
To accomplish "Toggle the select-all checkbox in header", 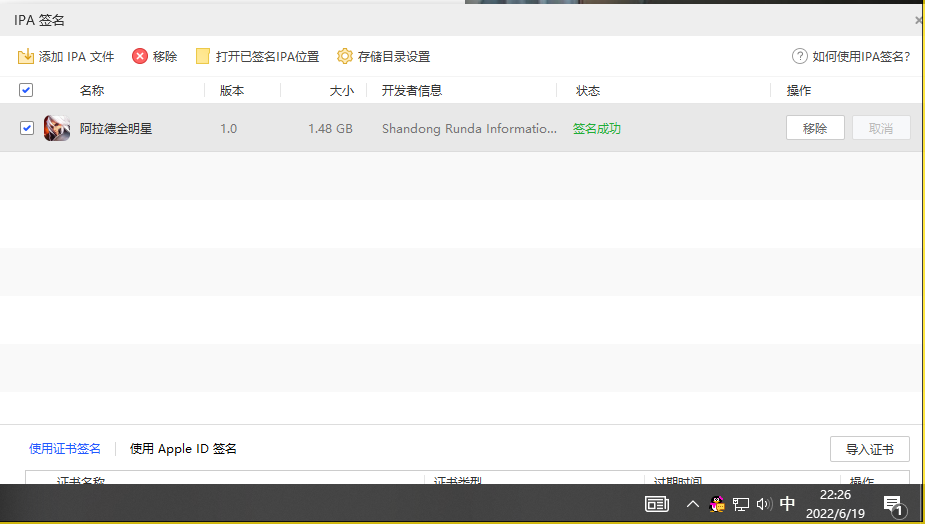I will tap(26, 90).
